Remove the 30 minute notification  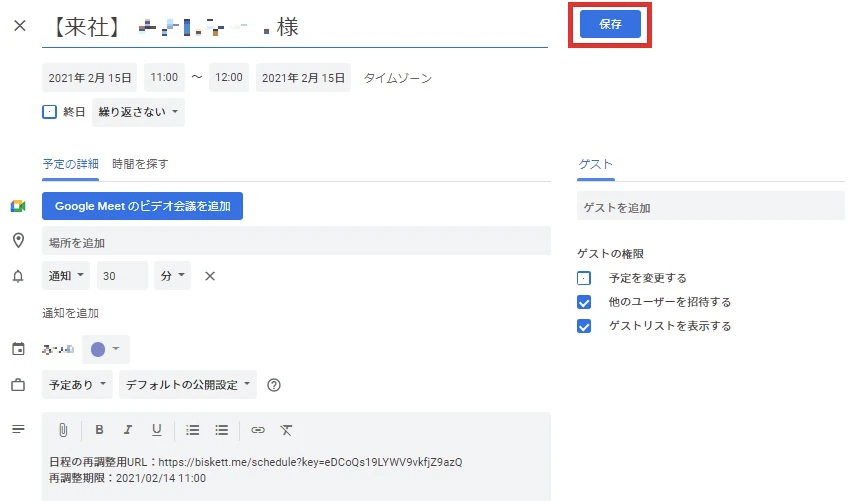click(210, 276)
